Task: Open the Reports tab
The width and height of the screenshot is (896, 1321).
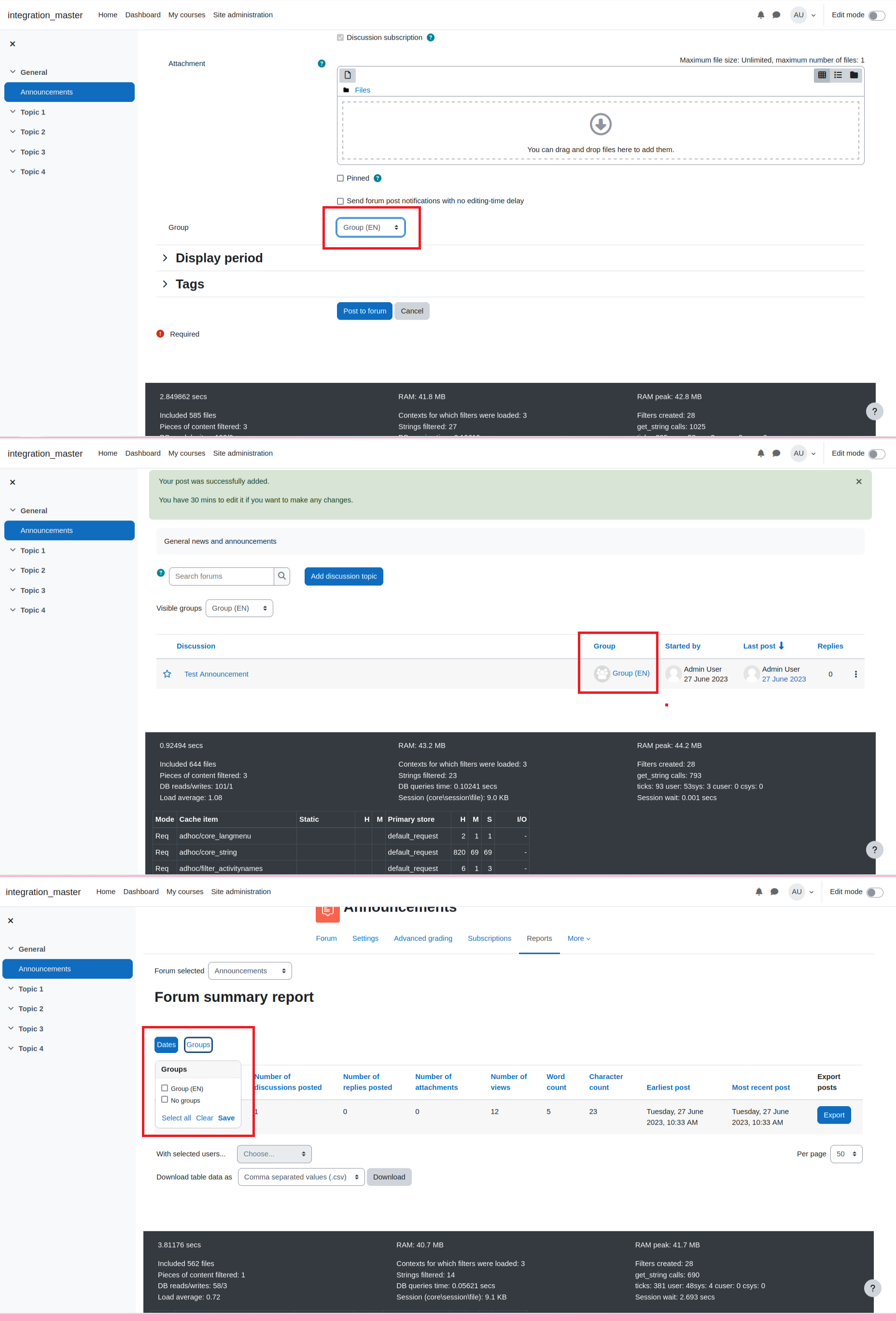Action: [539, 939]
